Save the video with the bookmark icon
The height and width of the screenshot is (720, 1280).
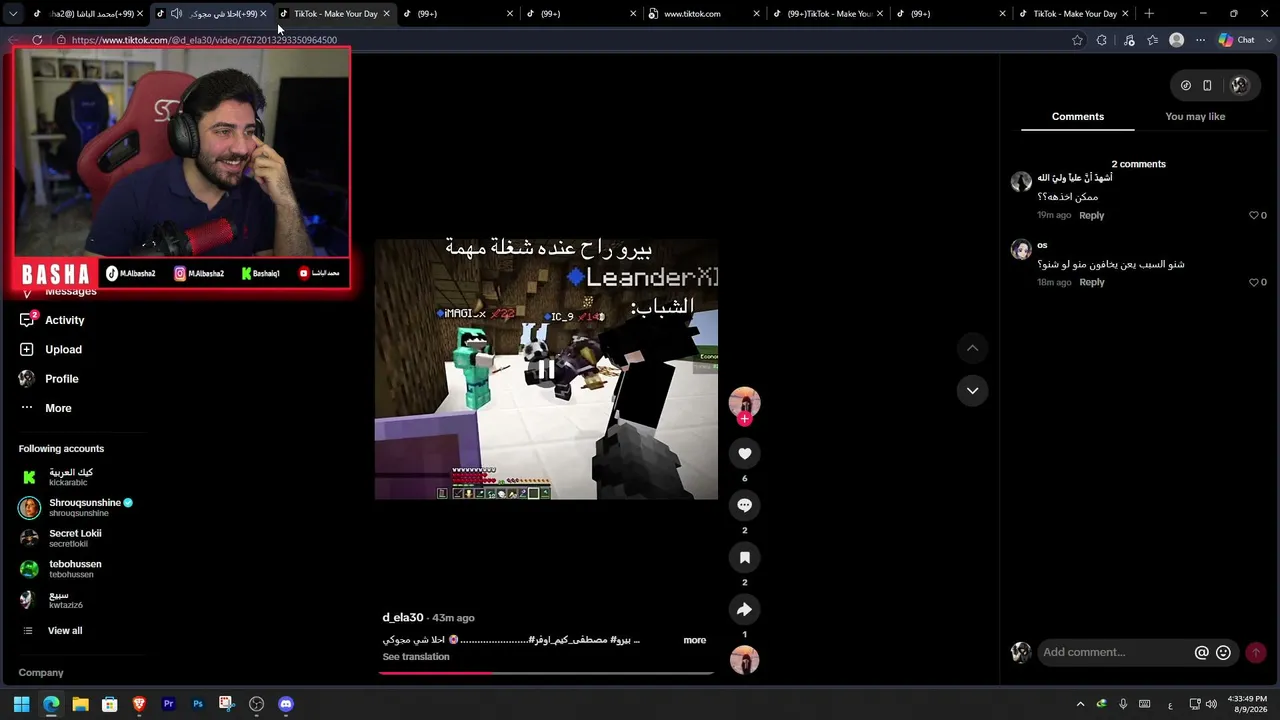(x=744, y=558)
